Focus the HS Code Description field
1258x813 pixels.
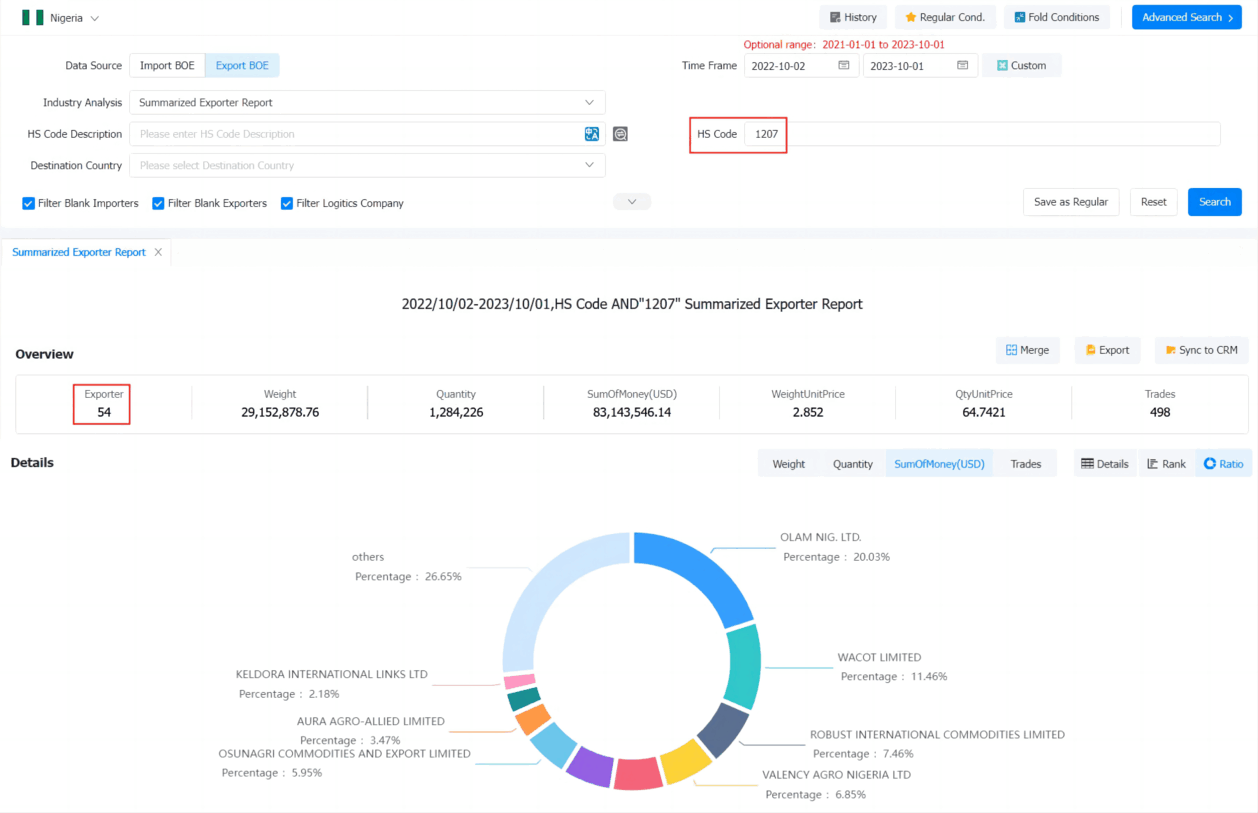(367, 134)
